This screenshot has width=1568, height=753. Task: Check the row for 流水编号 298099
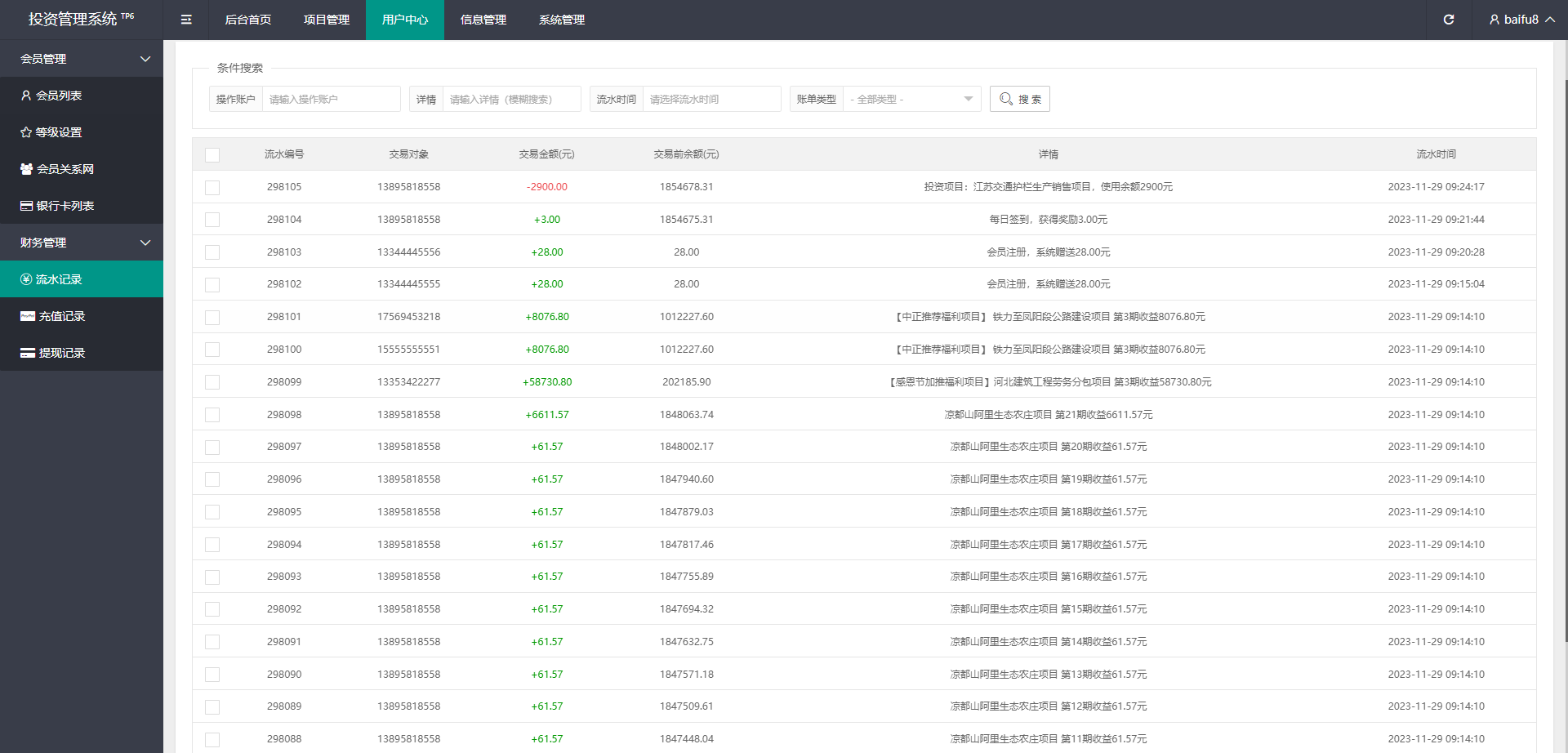point(212,382)
